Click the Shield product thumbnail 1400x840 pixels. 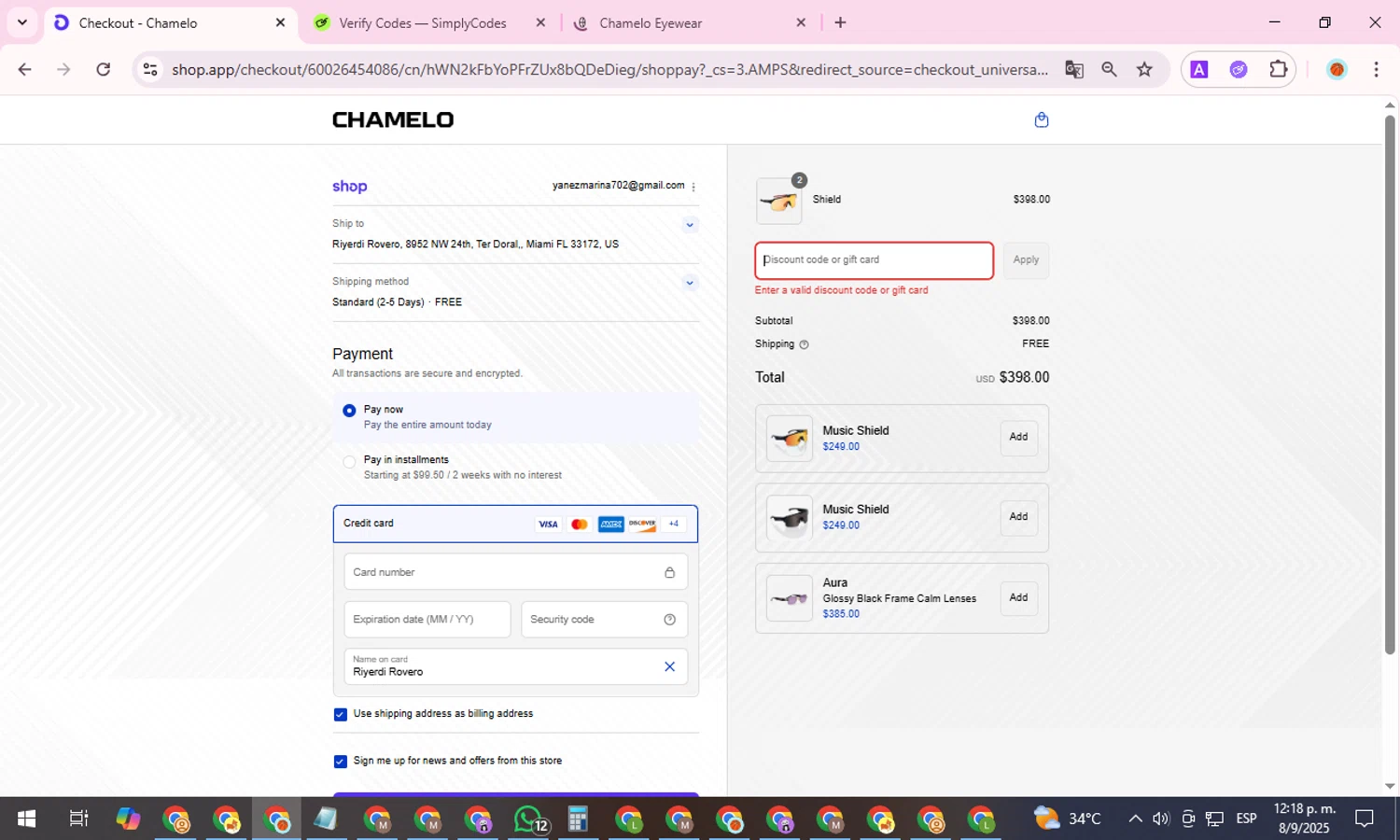(x=778, y=202)
